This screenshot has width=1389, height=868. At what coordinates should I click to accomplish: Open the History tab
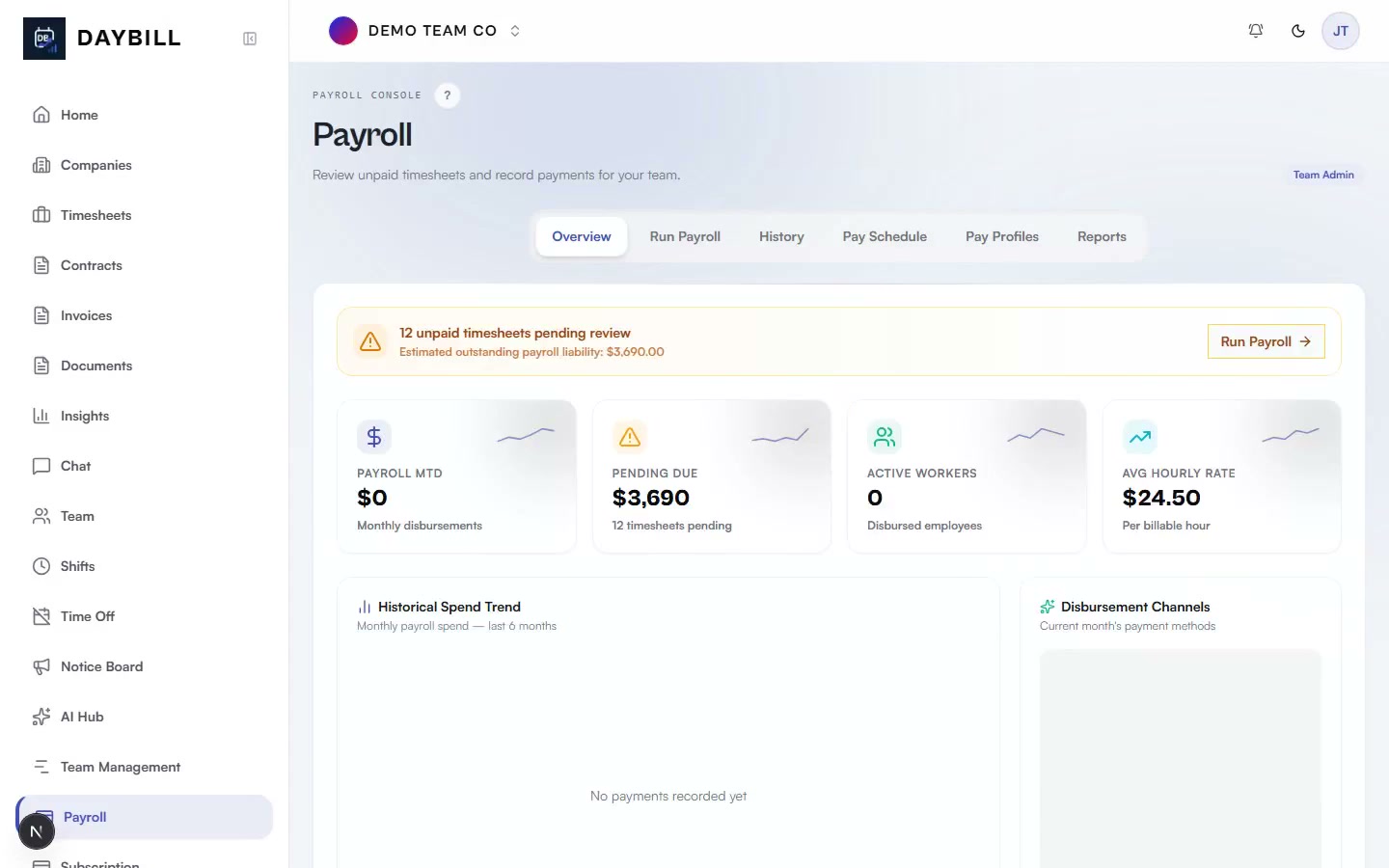781,236
